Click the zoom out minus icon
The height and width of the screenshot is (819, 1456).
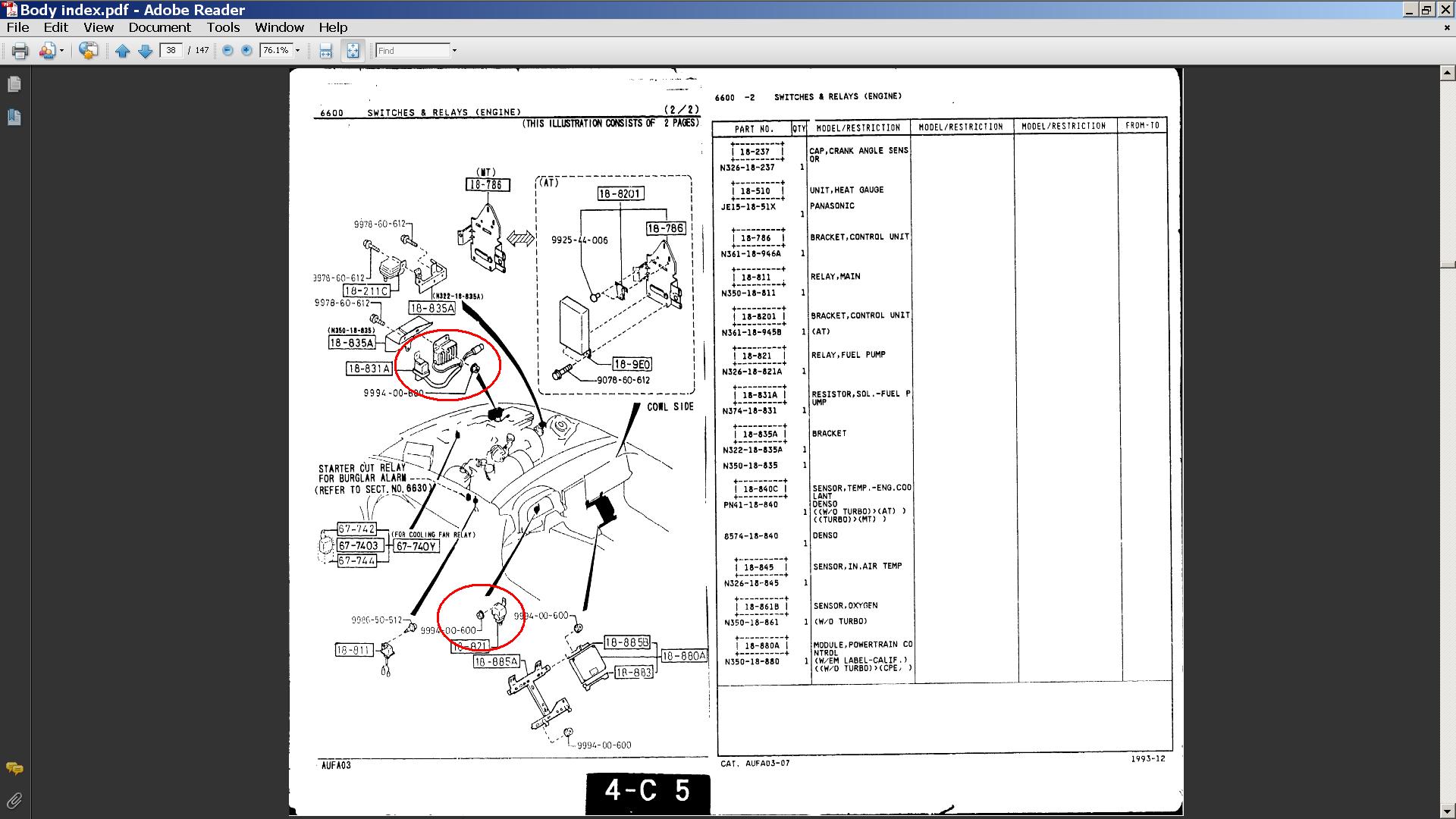tap(227, 51)
